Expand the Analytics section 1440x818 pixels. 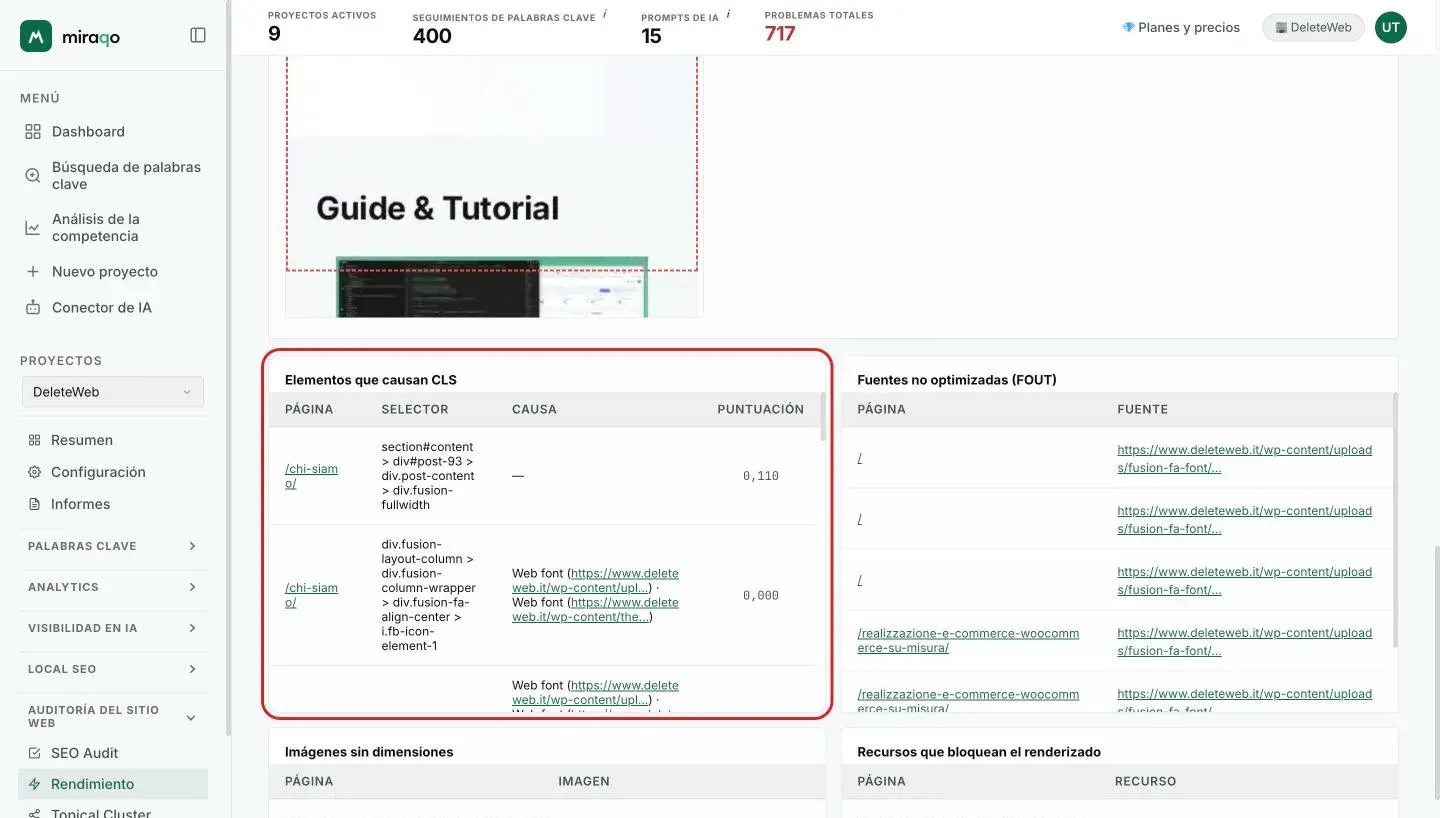[x=113, y=587]
